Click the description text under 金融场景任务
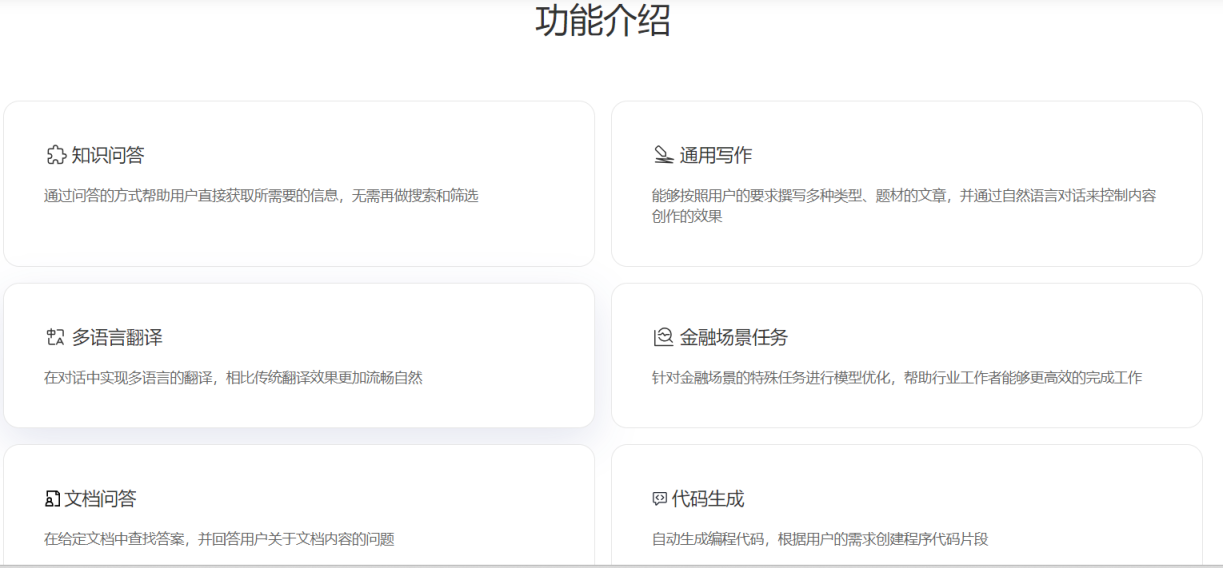 (x=896, y=378)
